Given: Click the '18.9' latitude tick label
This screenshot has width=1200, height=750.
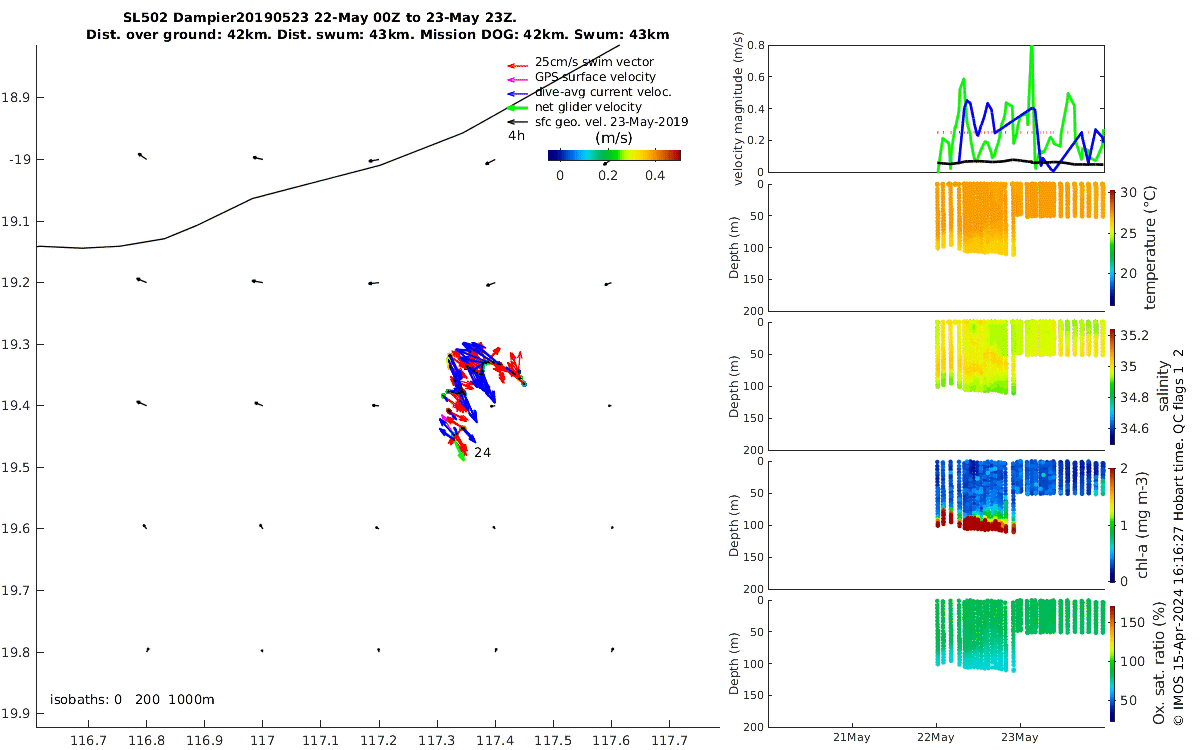Looking at the screenshot, I should click(15, 97).
